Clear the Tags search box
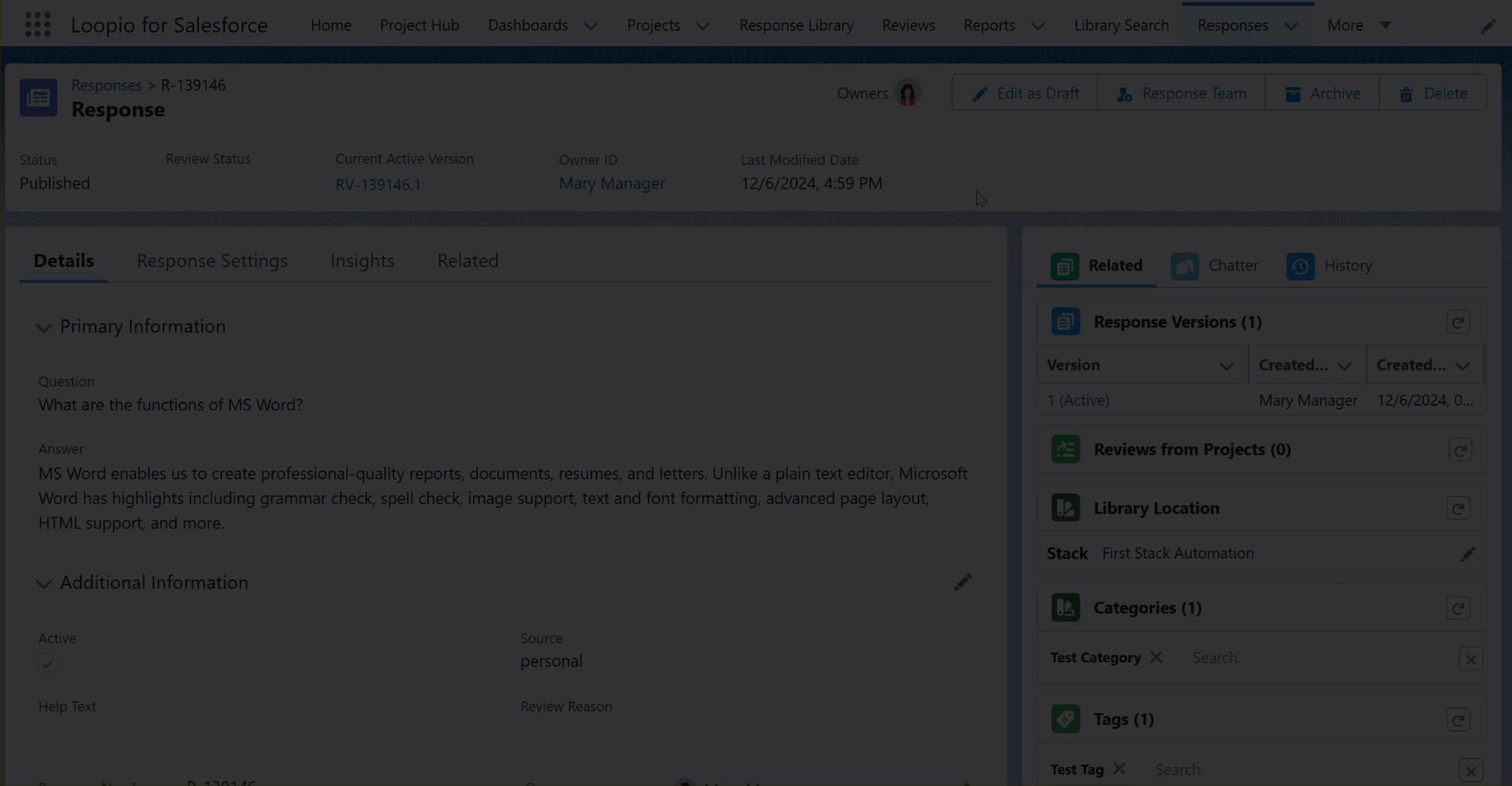 tap(1471, 771)
